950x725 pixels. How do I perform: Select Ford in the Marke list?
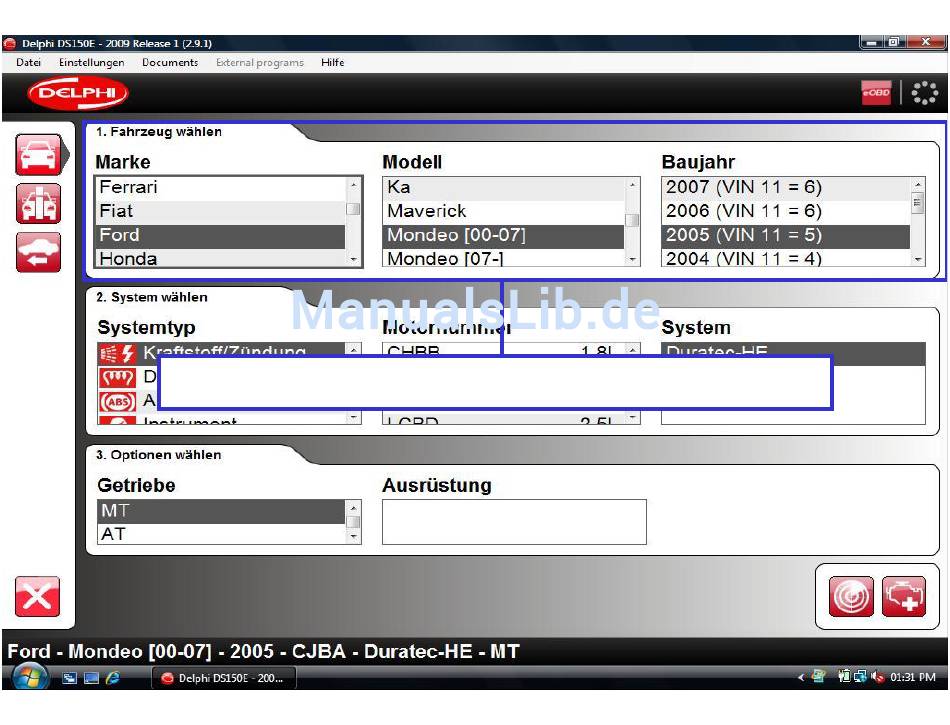coord(221,236)
